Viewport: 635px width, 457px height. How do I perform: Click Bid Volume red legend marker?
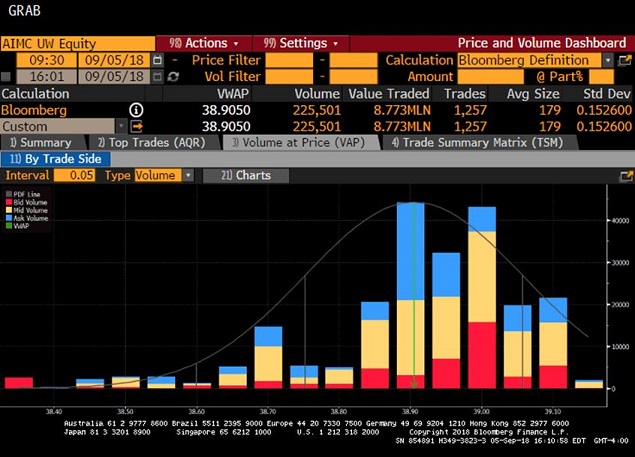(x=9, y=202)
